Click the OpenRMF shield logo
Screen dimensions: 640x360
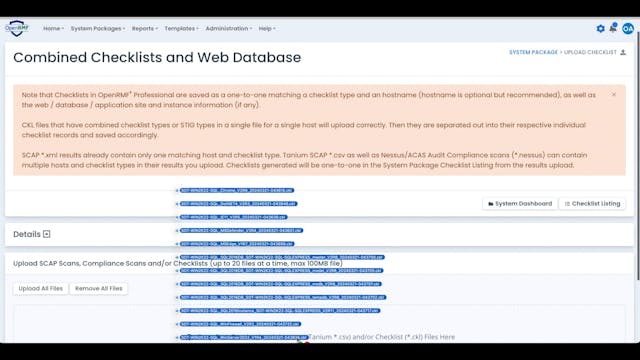[17, 28]
